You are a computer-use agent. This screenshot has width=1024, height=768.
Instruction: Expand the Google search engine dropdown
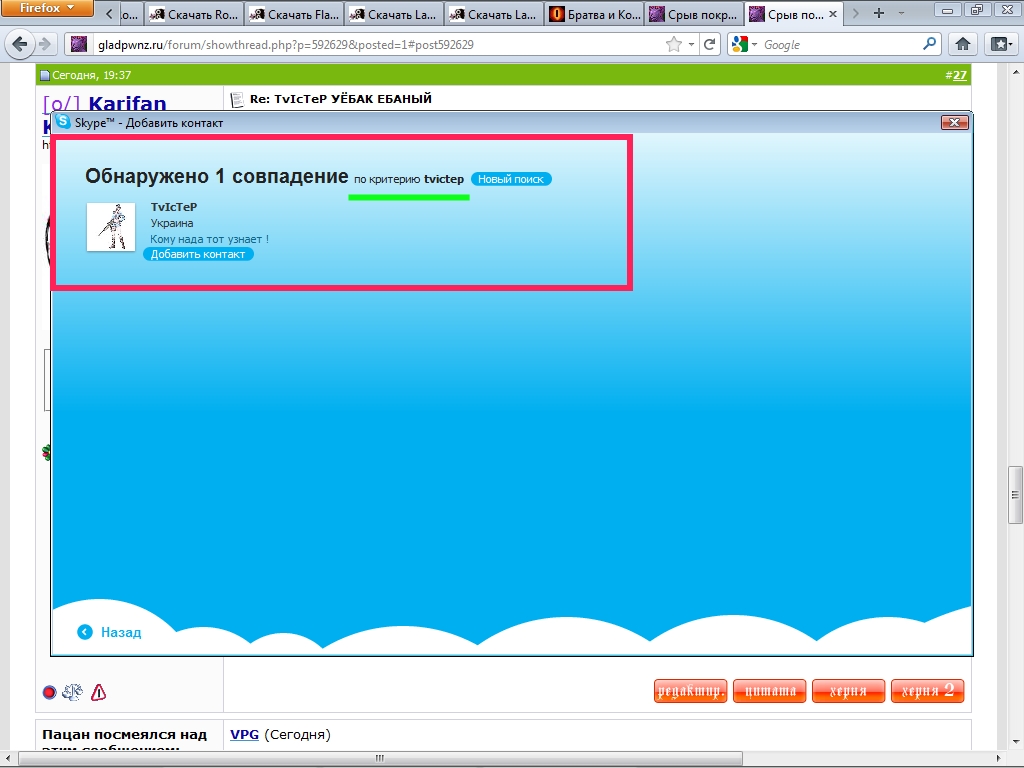tap(745, 44)
